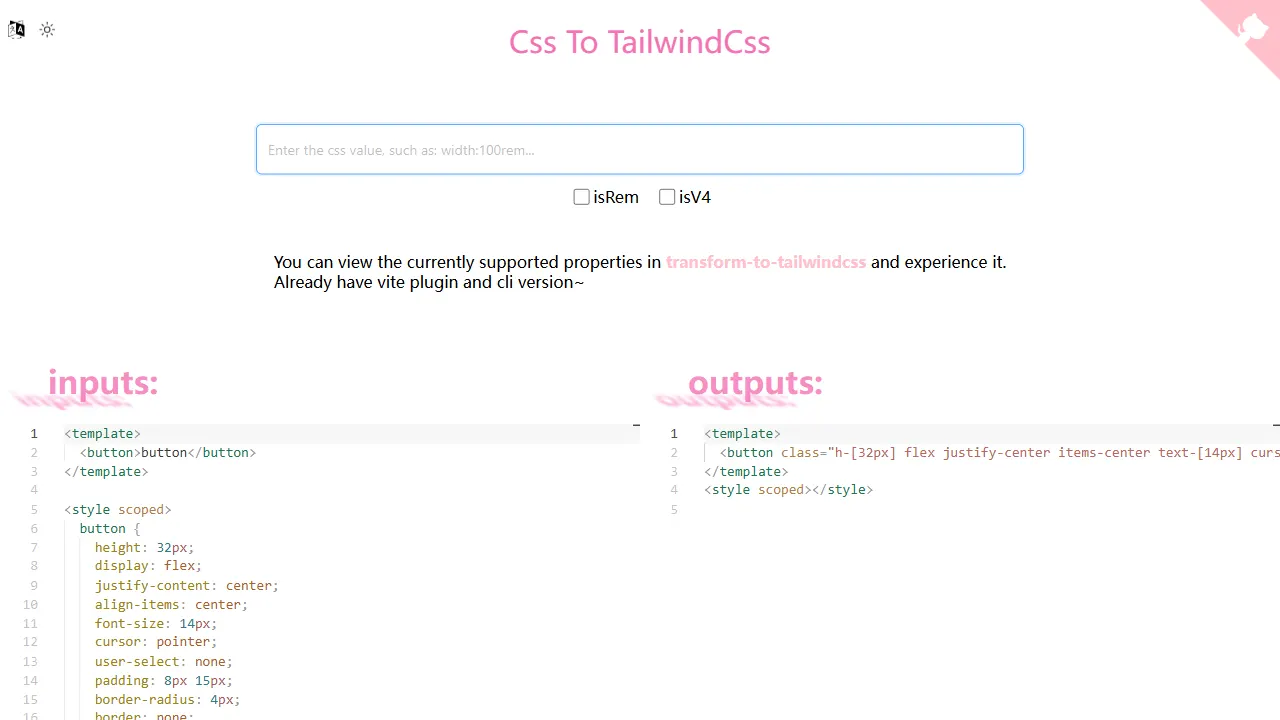Open the transform-to-tailwindcss link
This screenshot has height=720, width=1280.
(x=766, y=262)
